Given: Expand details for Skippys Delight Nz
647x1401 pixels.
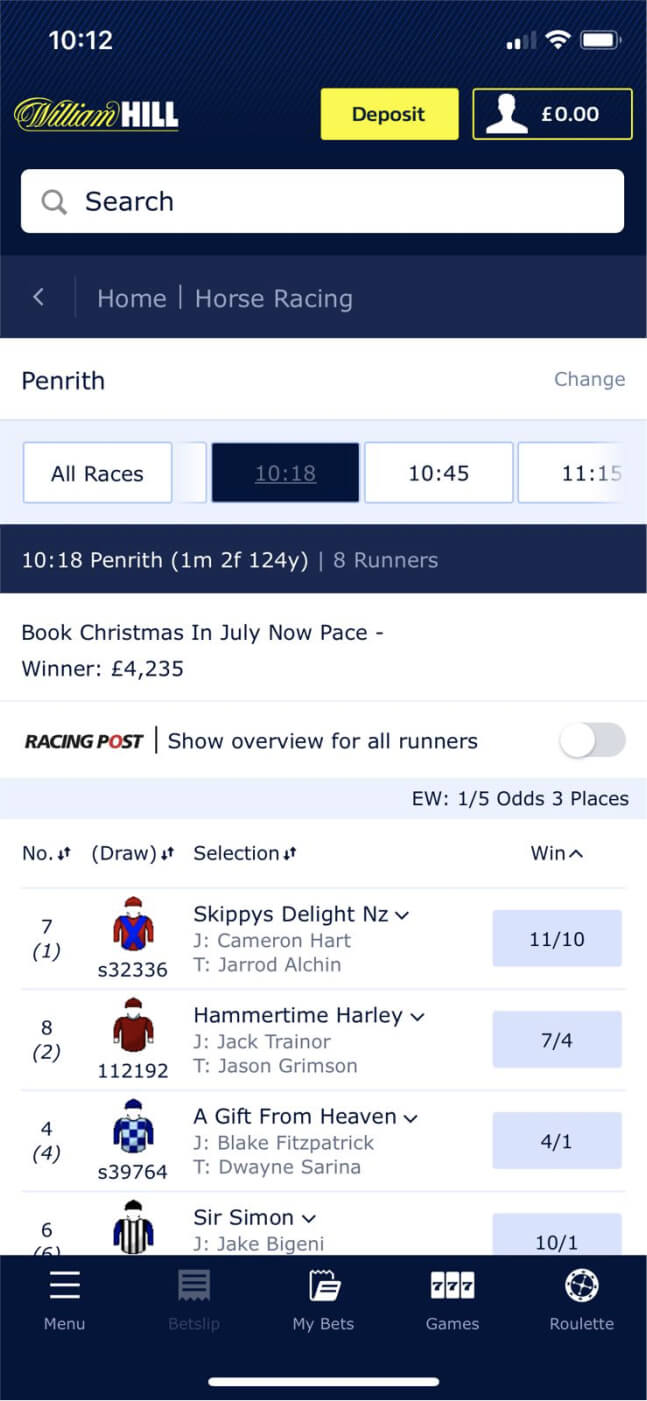Looking at the screenshot, I should 400,914.
